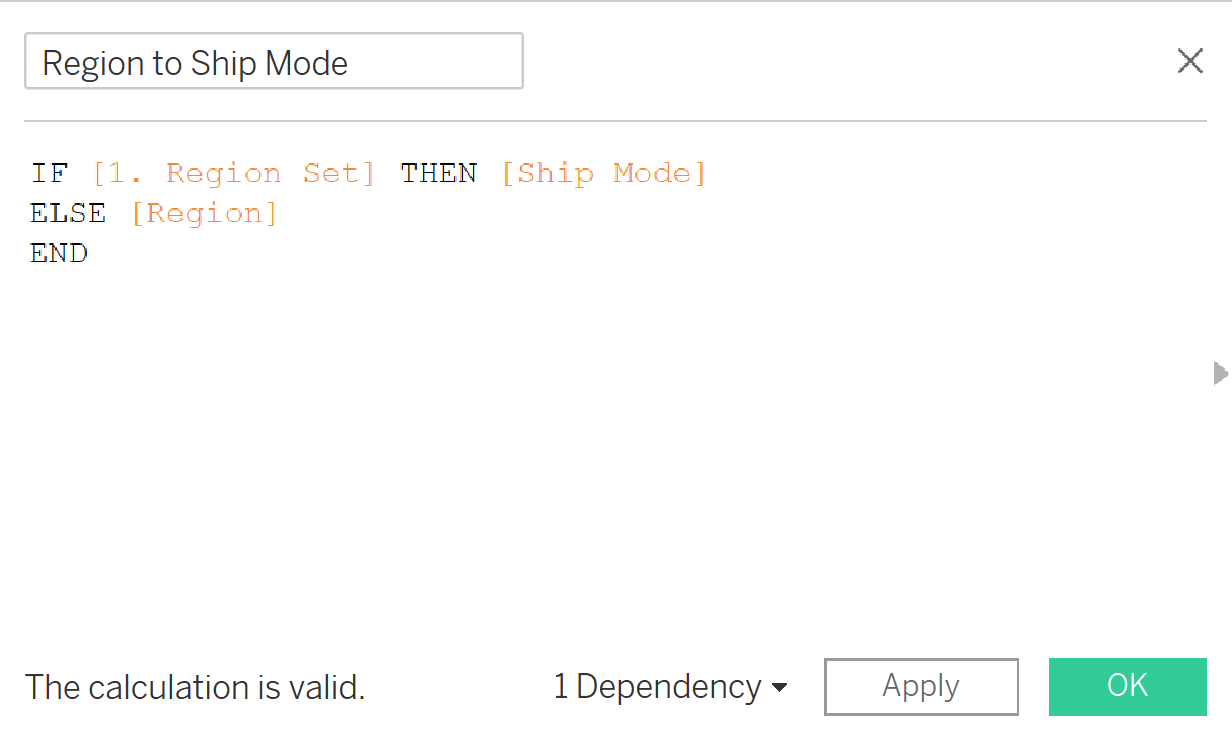
Task: Click the [Ship Mode] field reference
Action: 603,173
